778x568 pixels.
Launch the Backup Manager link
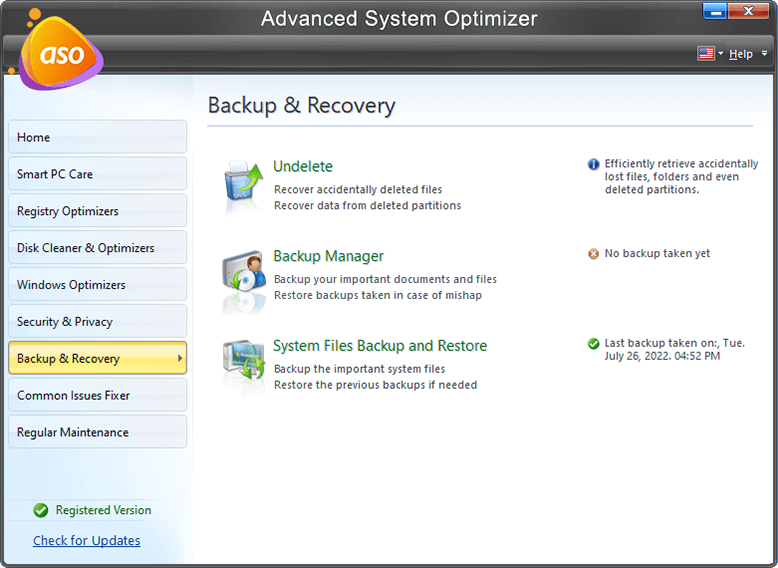coord(328,256)
